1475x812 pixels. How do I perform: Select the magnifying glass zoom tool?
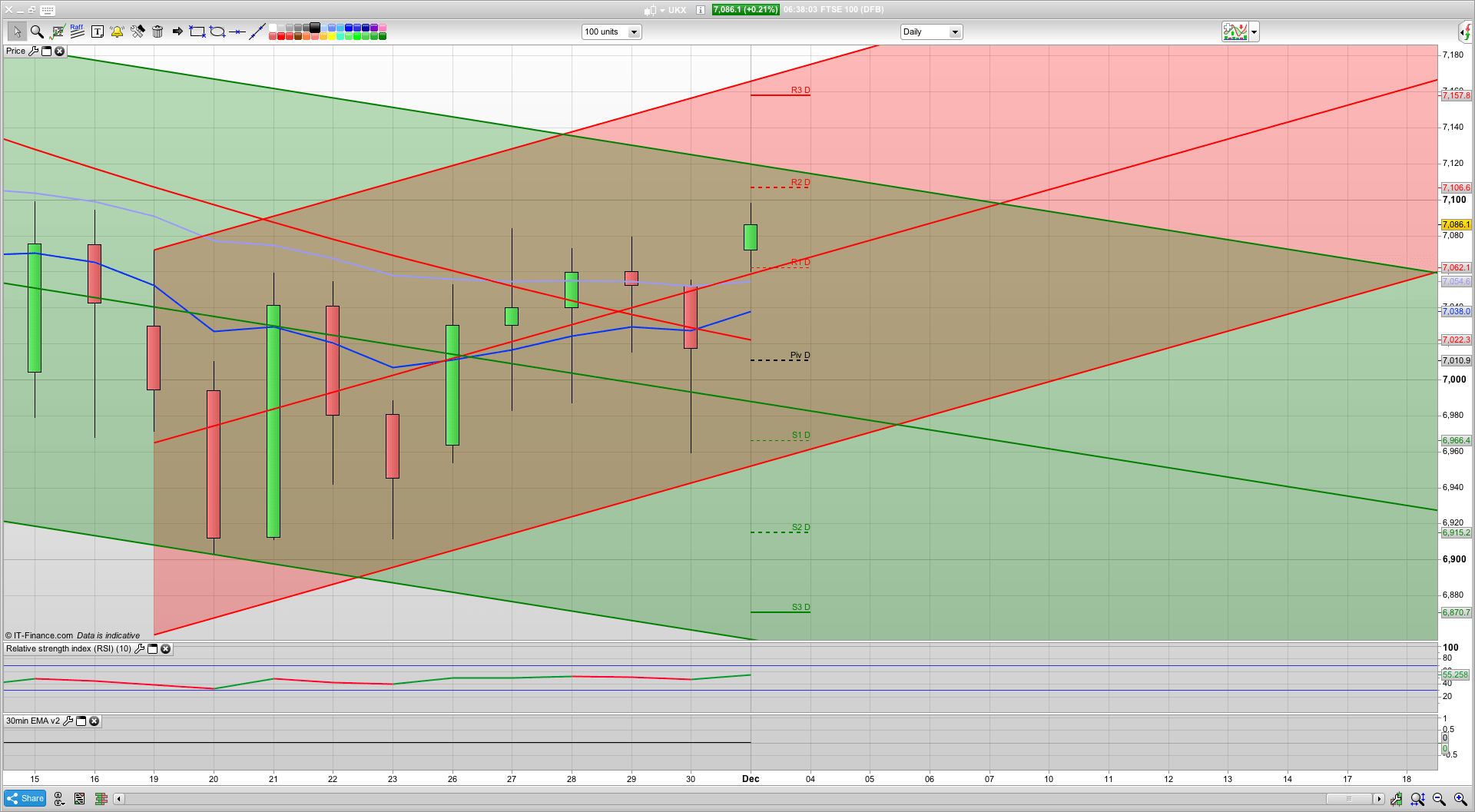(37, 31)
